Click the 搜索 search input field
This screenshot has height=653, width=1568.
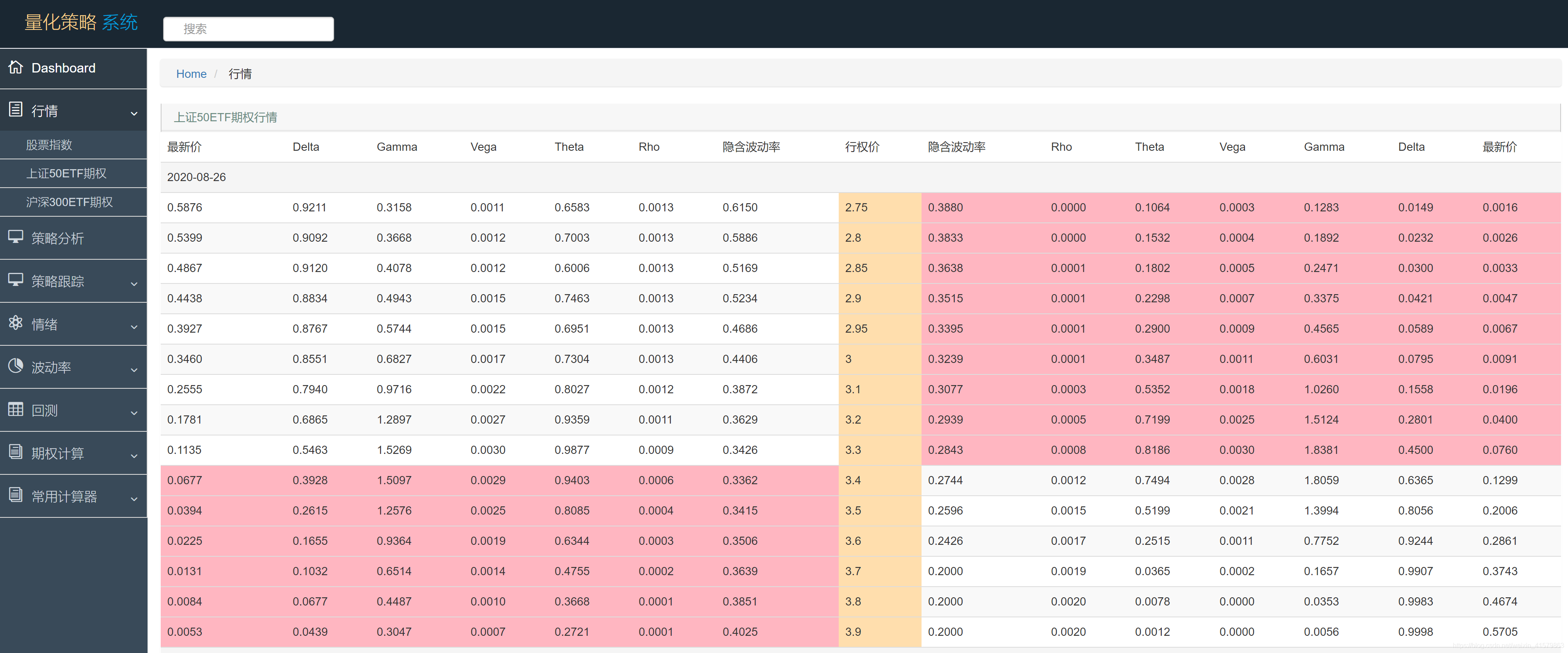click(248, 29)
